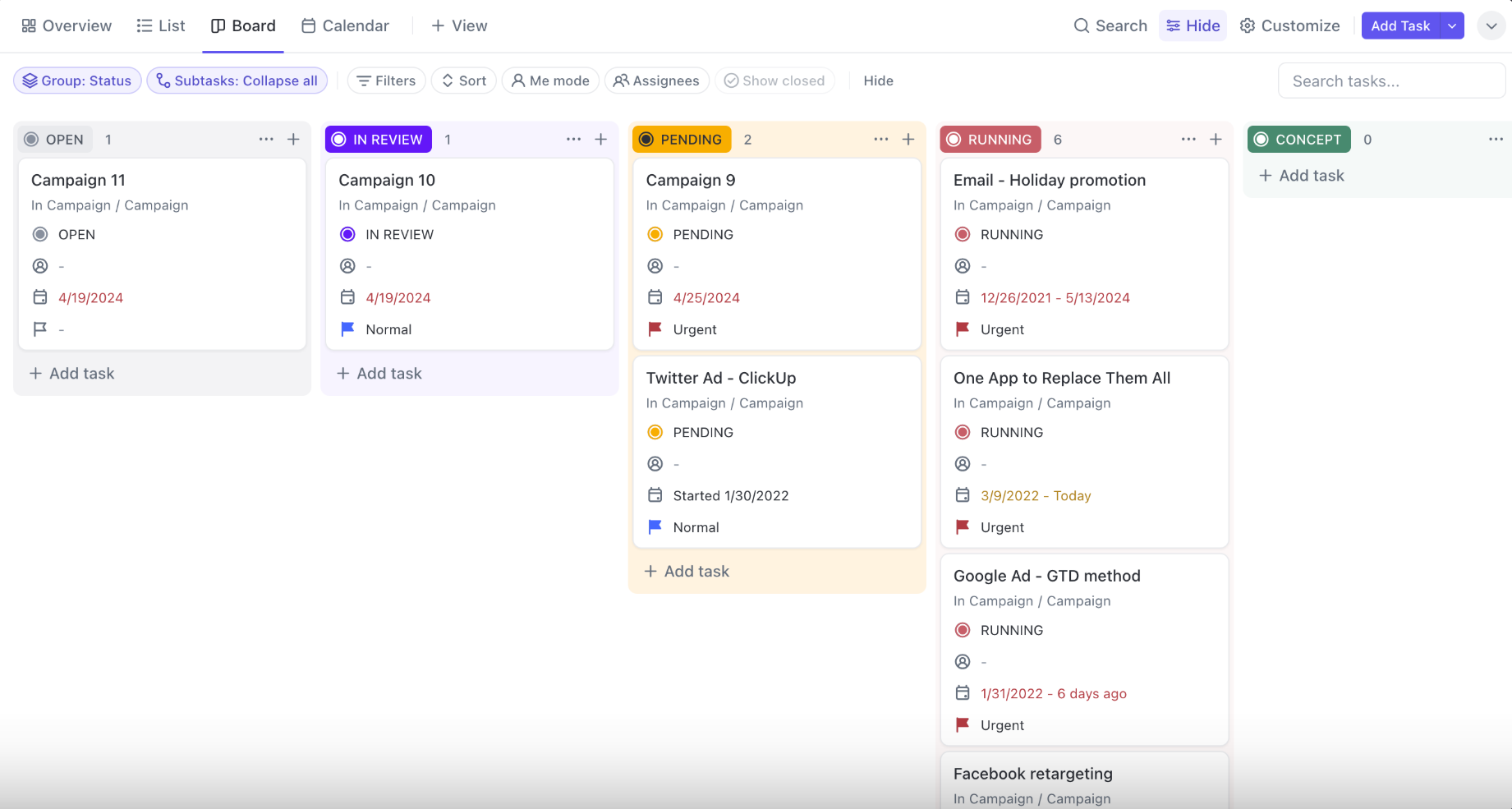Click the empty priority flag on Campaign 11
Viewport: 1512px width, 809px height.
tap(40, 329)
